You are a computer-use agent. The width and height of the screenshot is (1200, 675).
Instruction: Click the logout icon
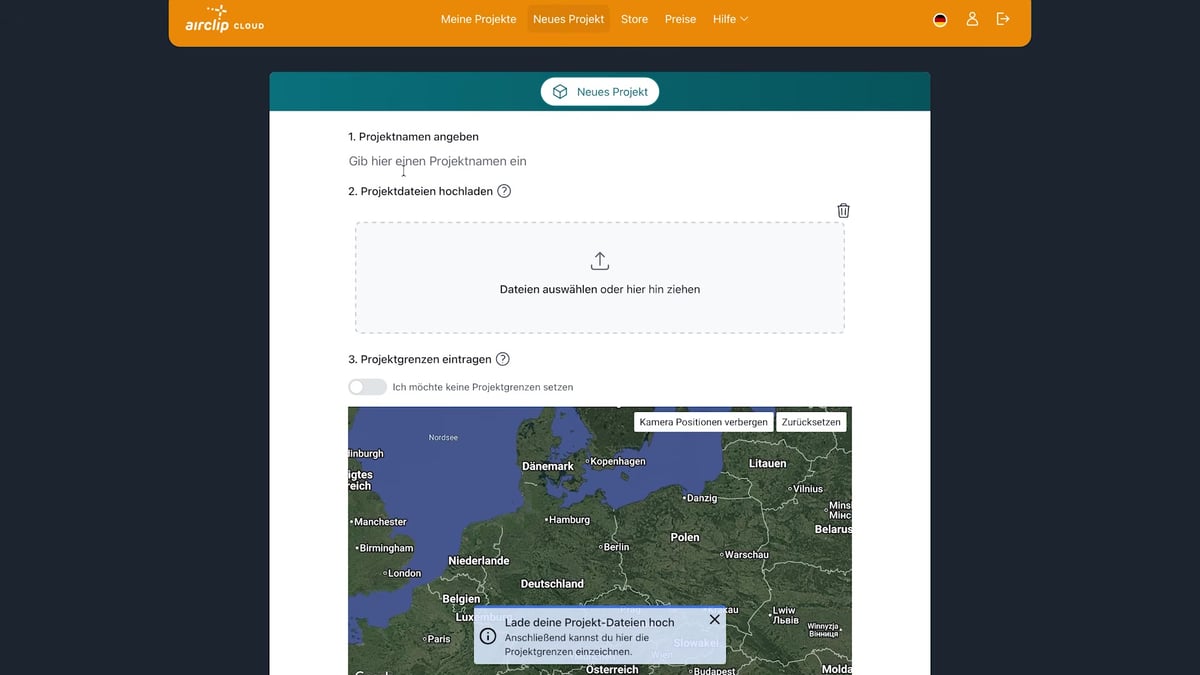pyautogui.click(x=1003, y=19)
